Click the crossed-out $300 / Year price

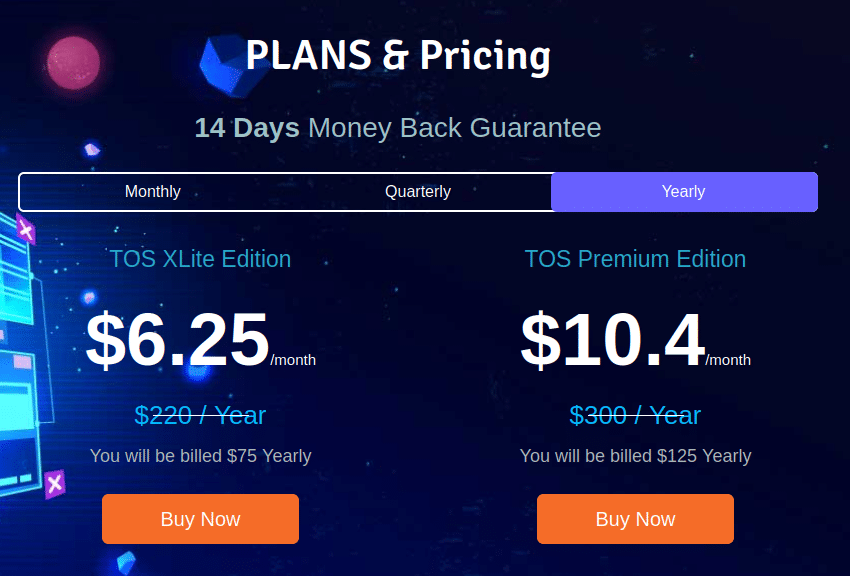tap(635, 414)
